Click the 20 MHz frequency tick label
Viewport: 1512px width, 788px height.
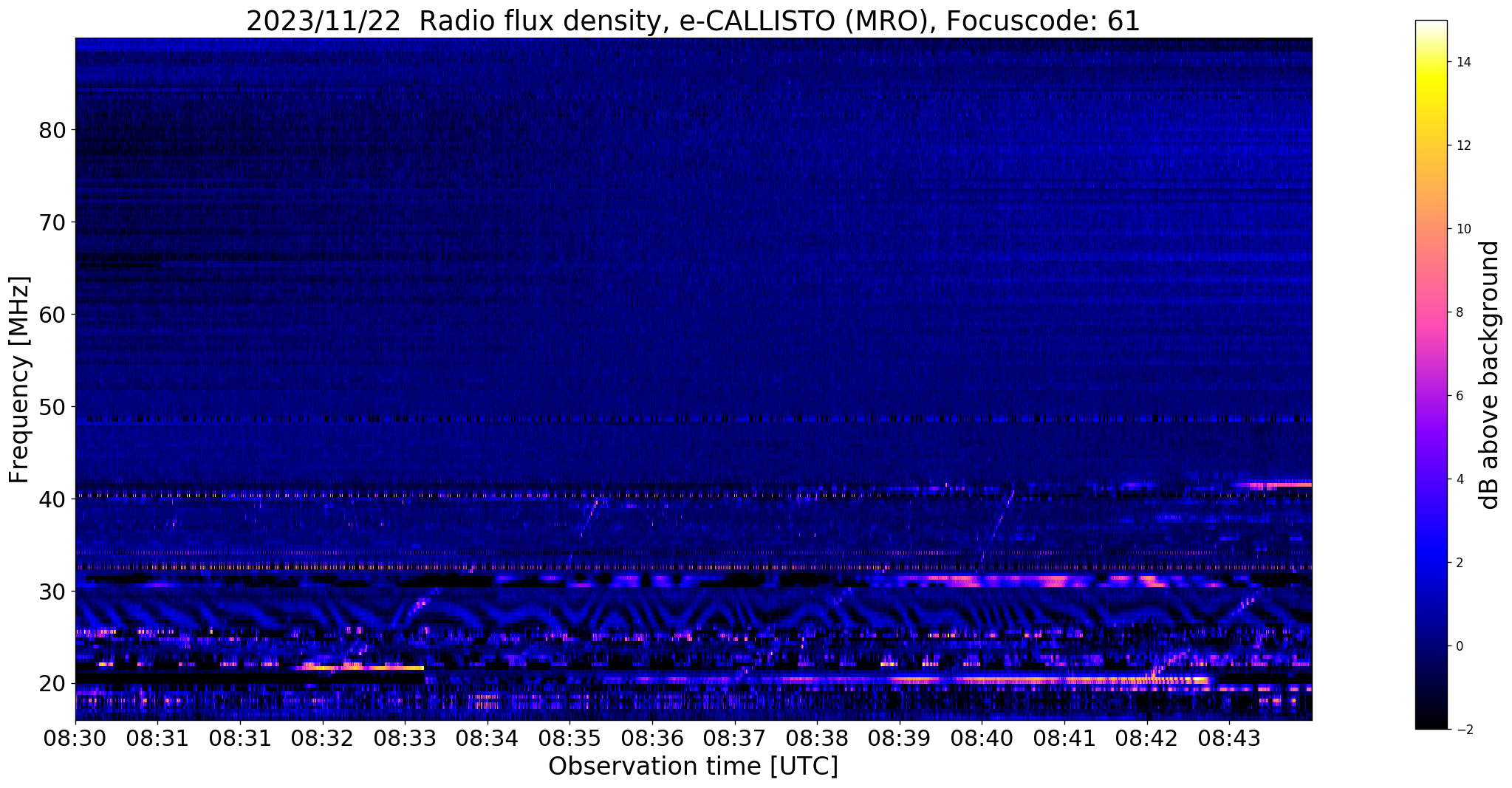[52, 683]
